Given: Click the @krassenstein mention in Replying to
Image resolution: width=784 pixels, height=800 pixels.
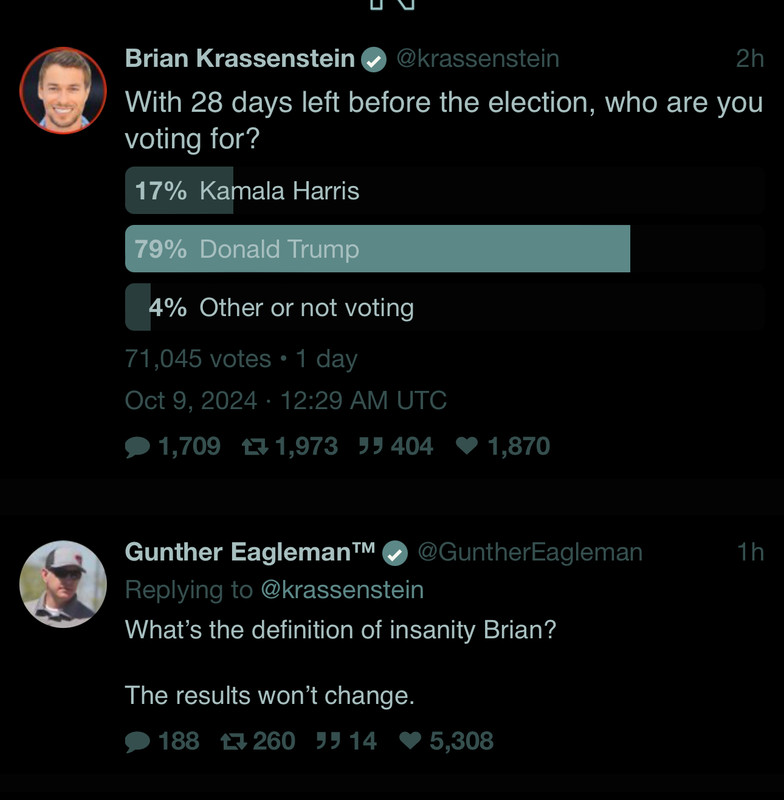Looking at the screenshot, I should pyautogui.click(x=342, y=590).
